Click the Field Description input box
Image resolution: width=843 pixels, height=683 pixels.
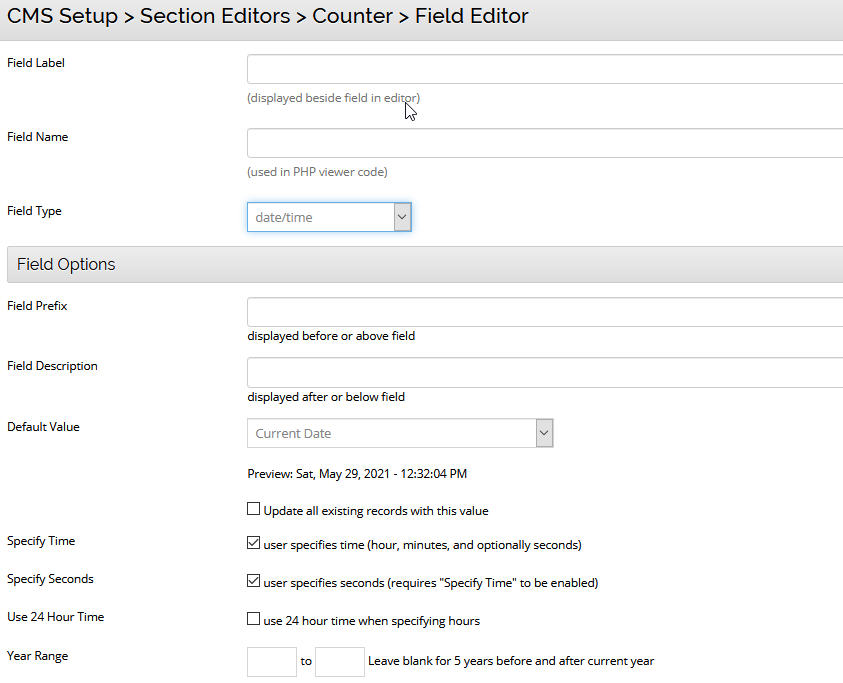click(x=545, y=373)
